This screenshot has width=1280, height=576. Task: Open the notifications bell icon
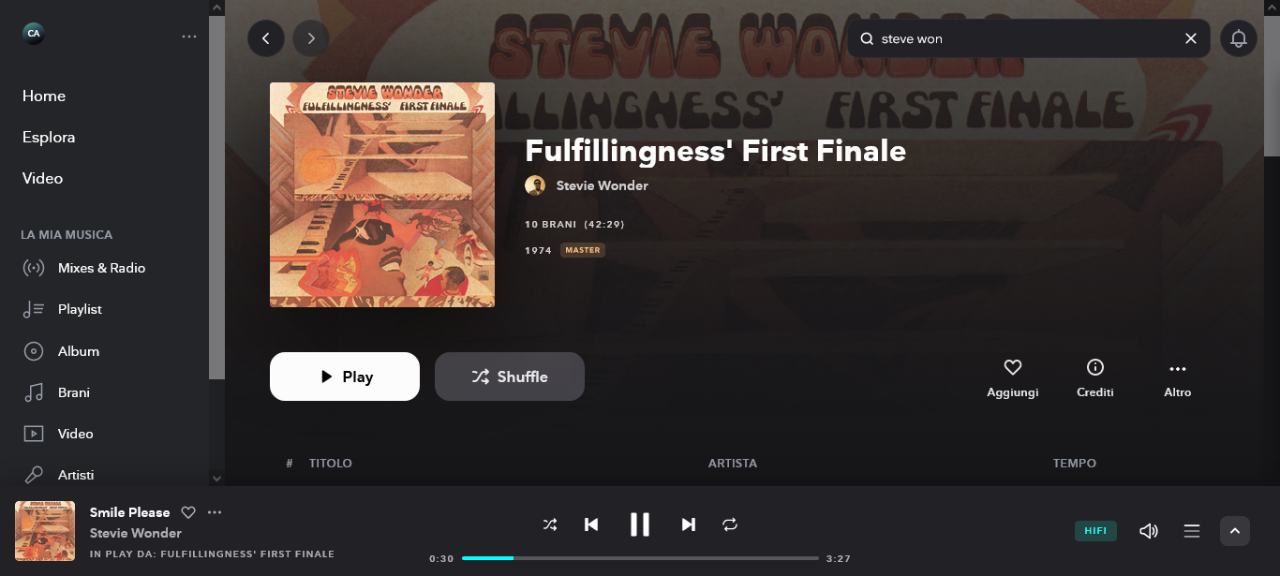1238,38
